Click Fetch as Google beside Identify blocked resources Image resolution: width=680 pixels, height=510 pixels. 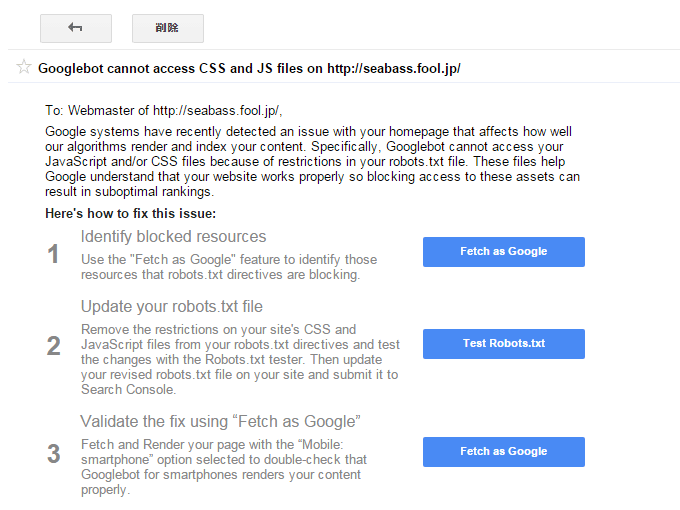(503, 252)
